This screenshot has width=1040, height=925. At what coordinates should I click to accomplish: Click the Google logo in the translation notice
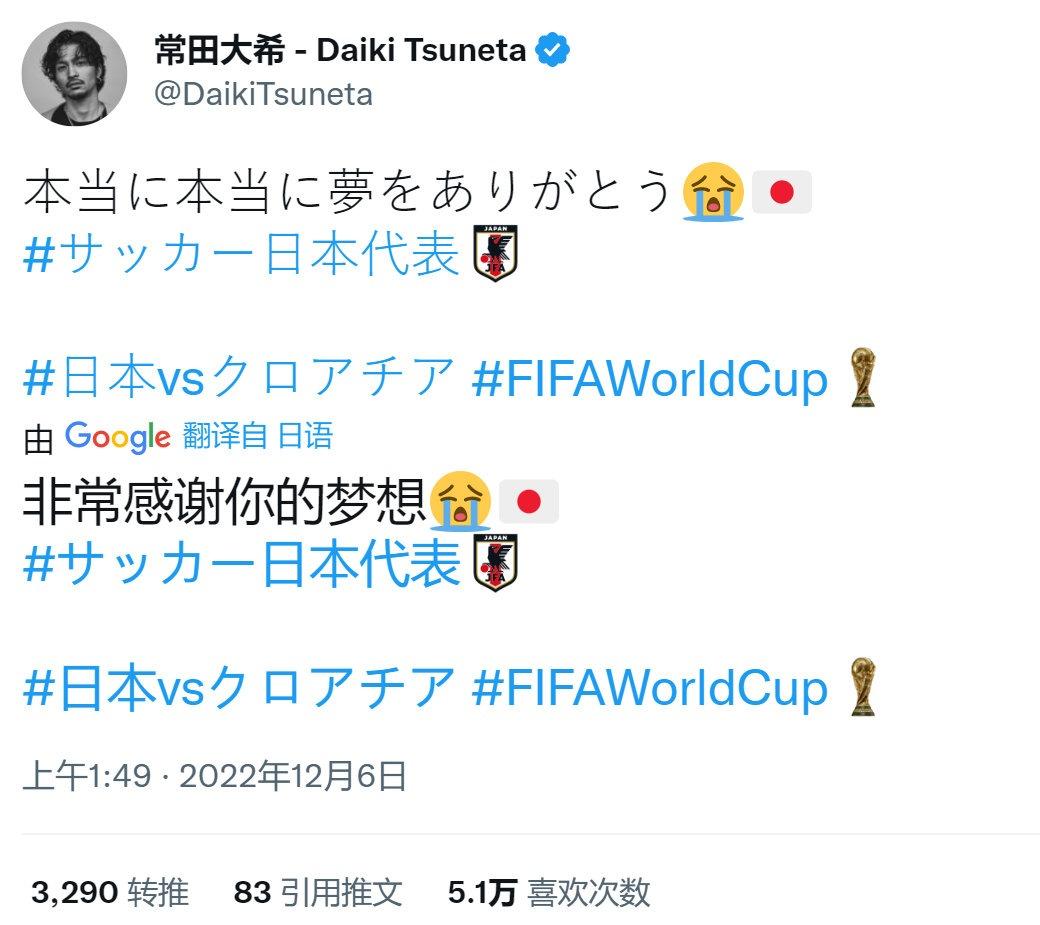117,436
